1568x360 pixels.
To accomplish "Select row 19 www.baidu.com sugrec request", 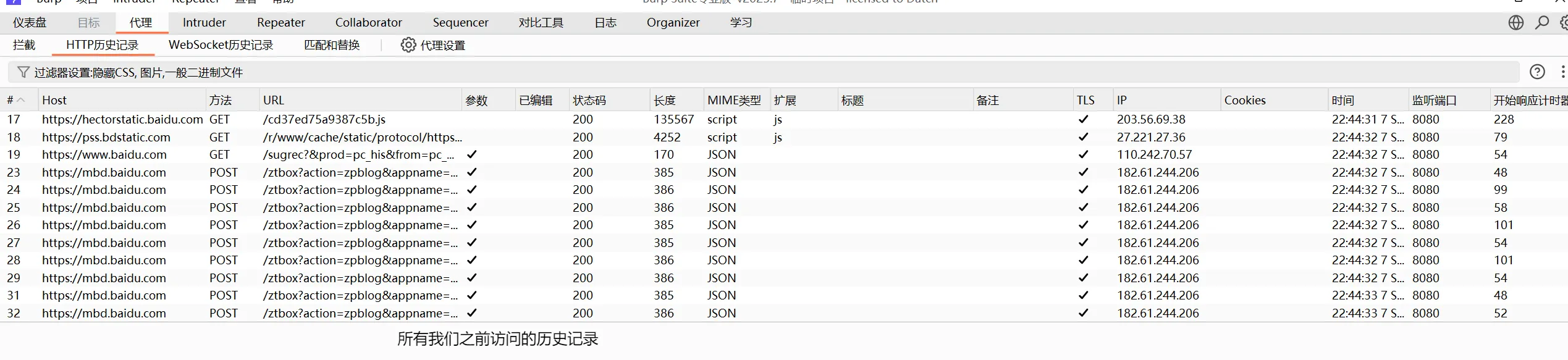I will pyautogui.click(x=104, y=154).
